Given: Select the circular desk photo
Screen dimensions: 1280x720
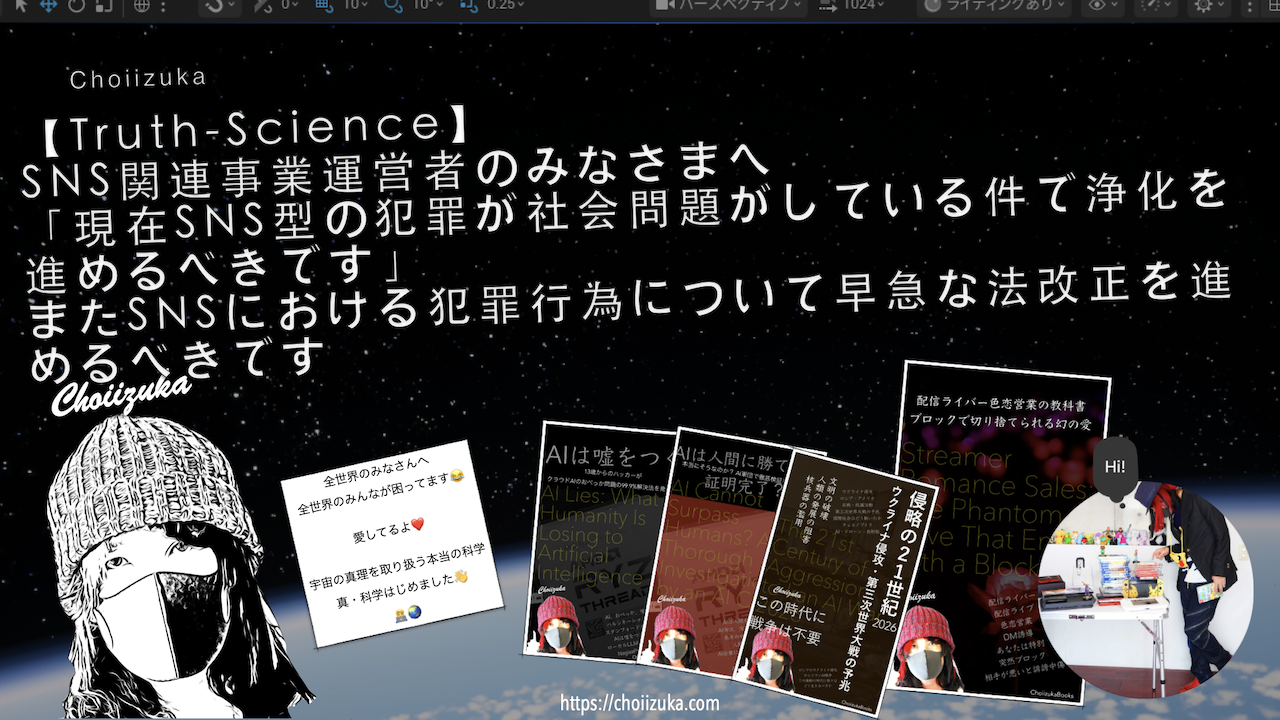Looking at the screenshot, I should (x=1145, y=590).
